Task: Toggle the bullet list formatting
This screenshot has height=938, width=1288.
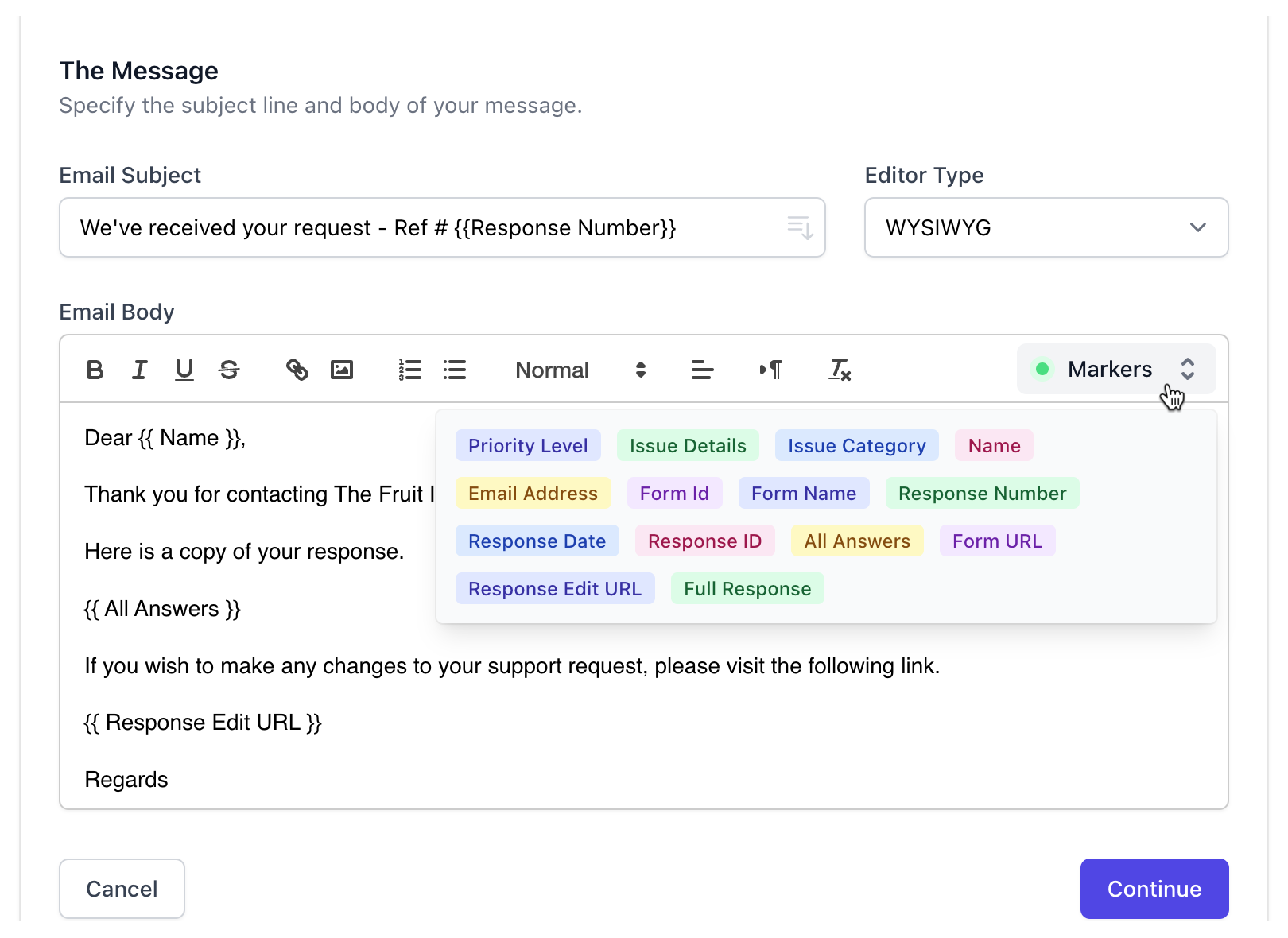Action: point(454,369)
